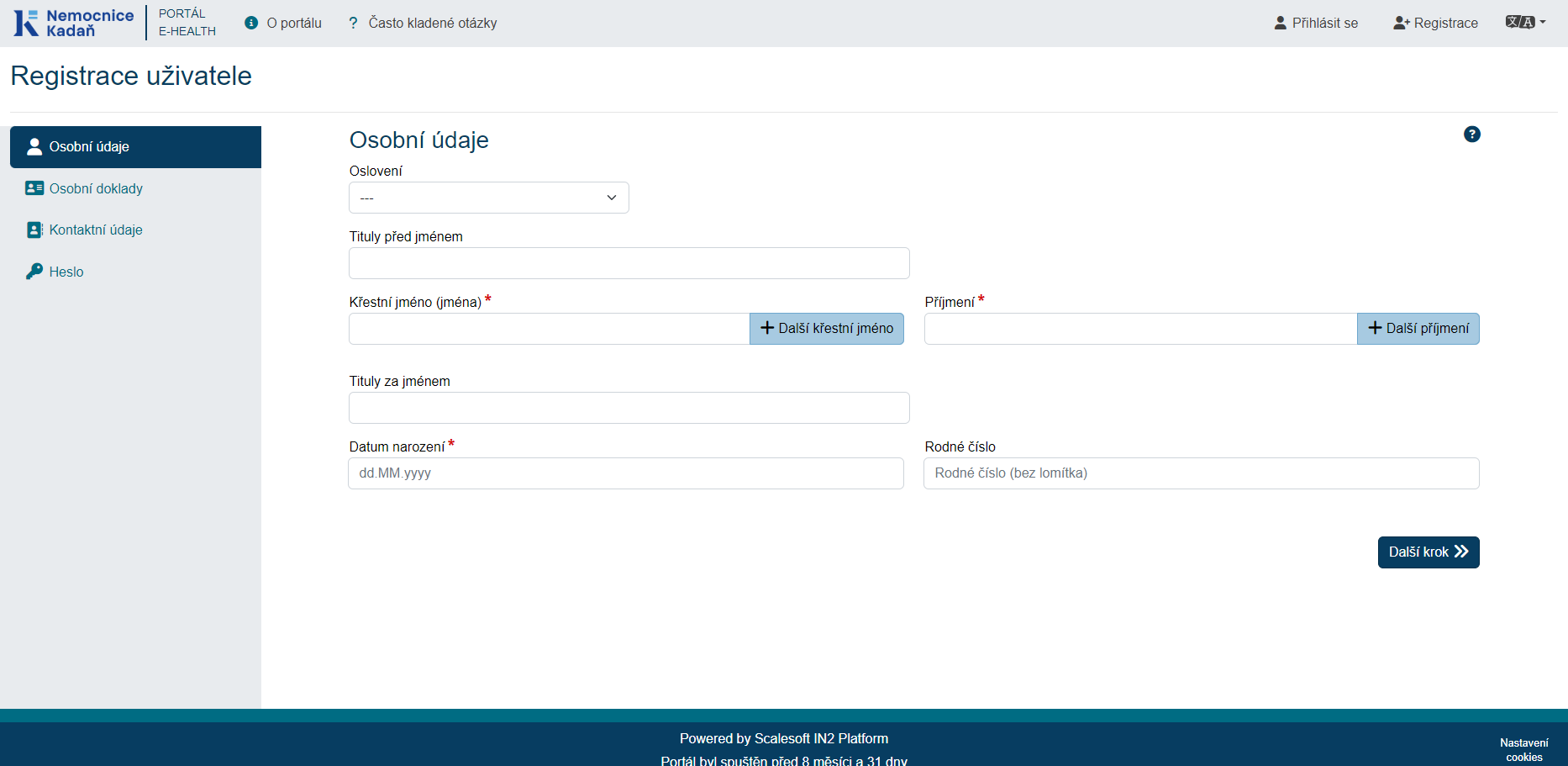
Task: Click the Powered by Scalesoft IN2 Platform text
Action: point(784,738)
